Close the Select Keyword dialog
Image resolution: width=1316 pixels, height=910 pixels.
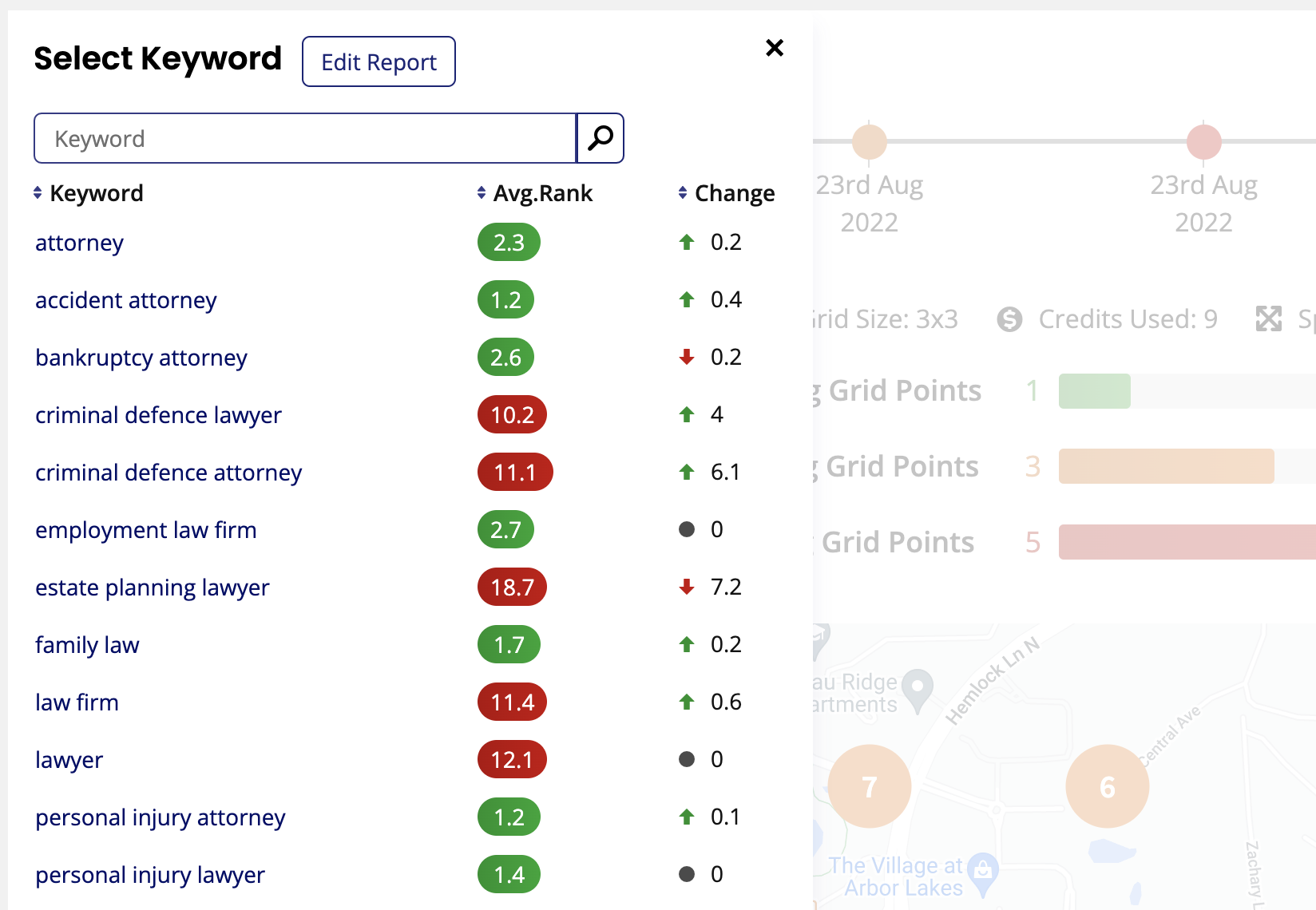point(774,48)
